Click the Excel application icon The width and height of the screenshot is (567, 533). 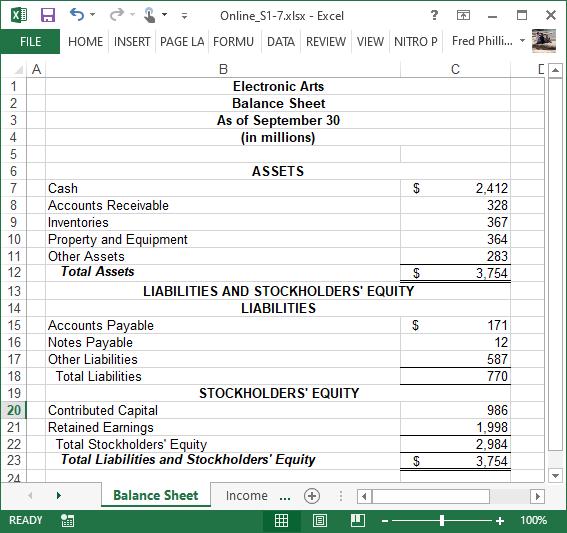pos(18,15)
